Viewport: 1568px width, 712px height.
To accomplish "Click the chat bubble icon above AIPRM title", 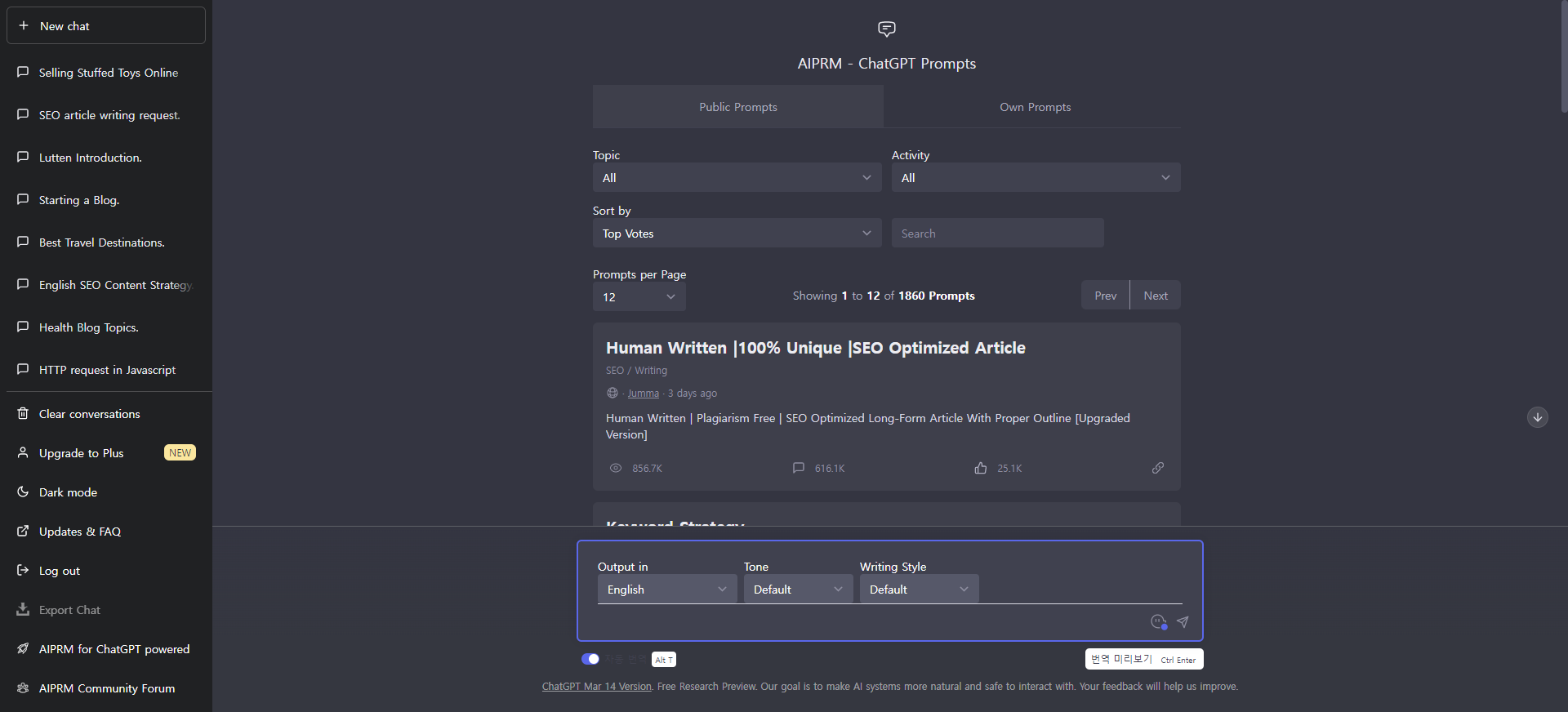I will tap(887, 29).
